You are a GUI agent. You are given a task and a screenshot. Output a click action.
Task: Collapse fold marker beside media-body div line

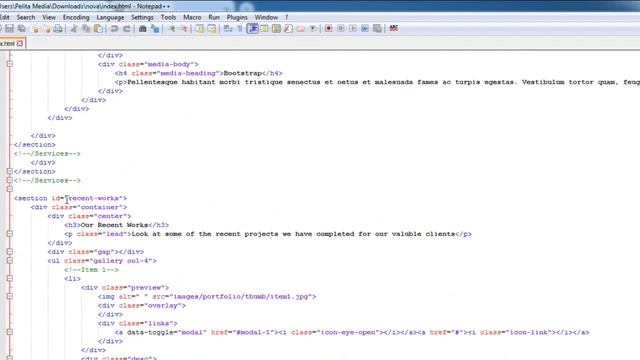point(9,64)
